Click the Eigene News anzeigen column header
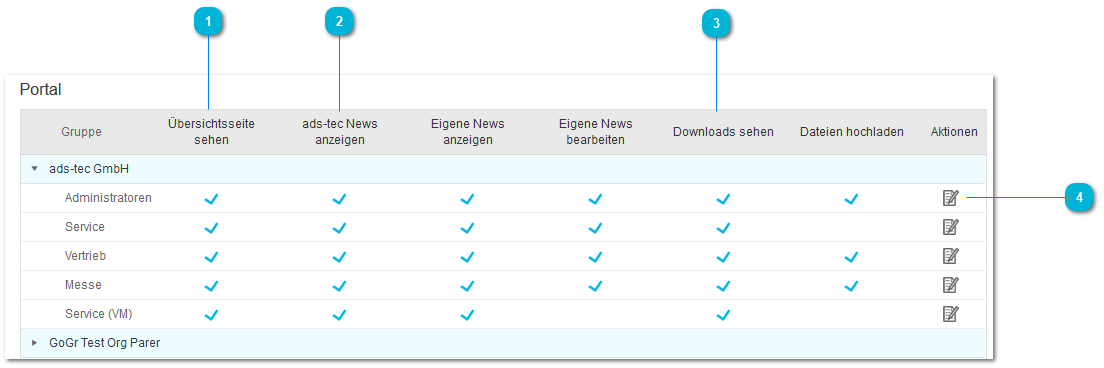The width and height of the screenshot is (1104, 368). (x=468, y=132)
